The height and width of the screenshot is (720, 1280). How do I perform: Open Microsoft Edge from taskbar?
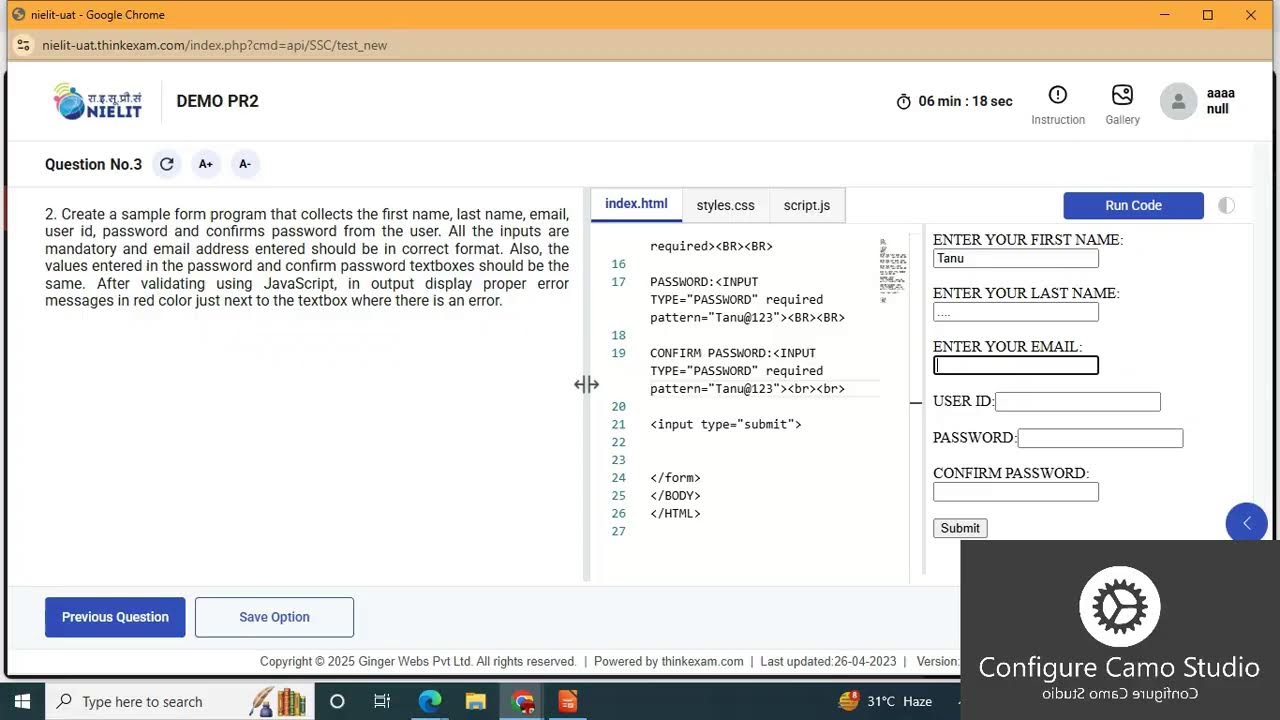point(430,701)
